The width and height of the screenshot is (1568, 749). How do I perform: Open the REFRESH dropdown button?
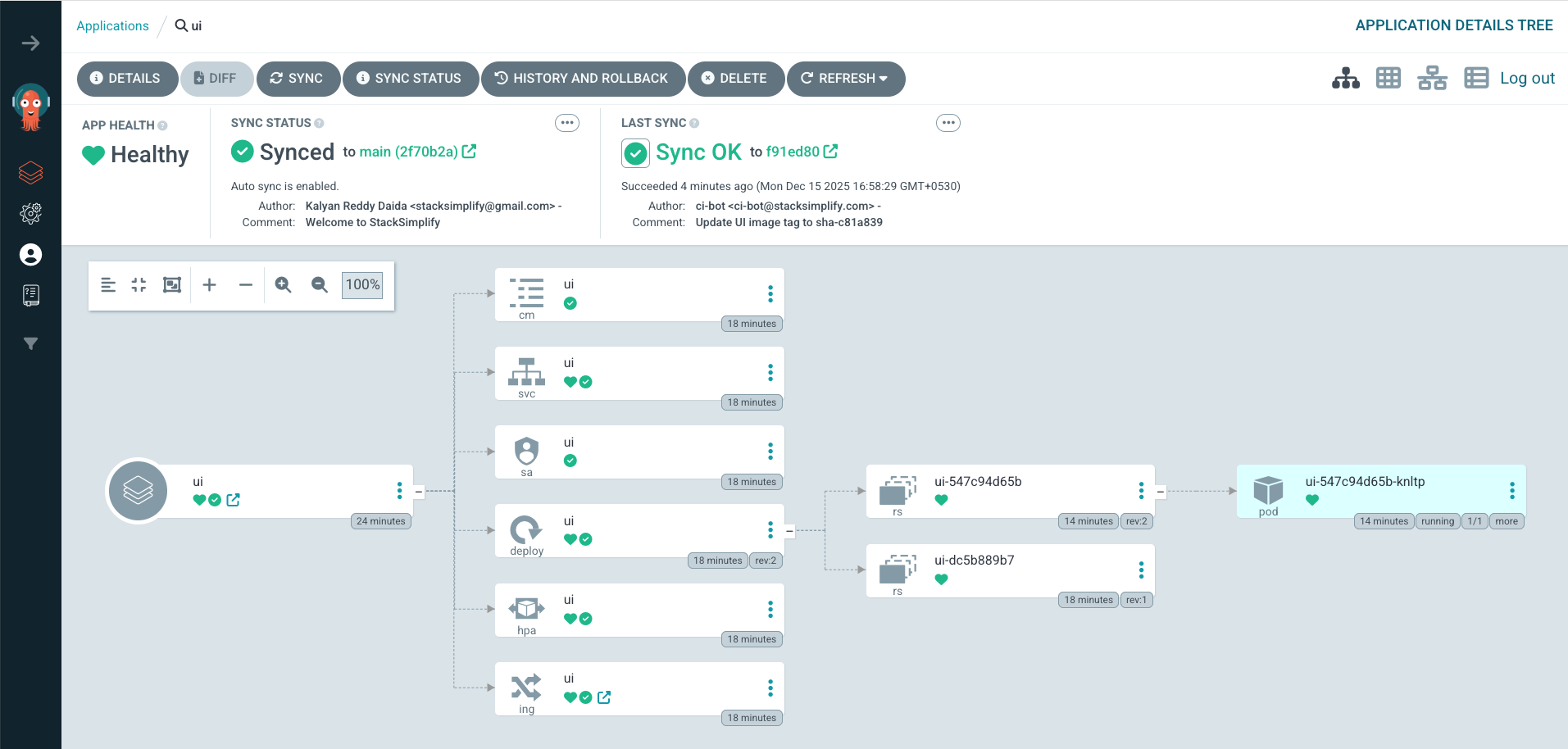pos(846,79)
